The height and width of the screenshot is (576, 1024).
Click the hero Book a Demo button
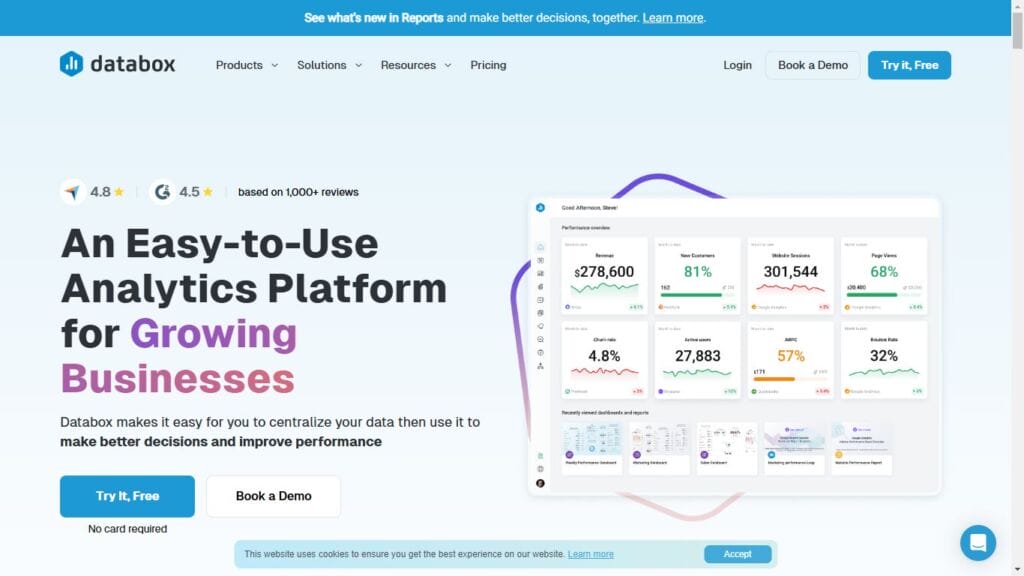click(x=274, y=496)
